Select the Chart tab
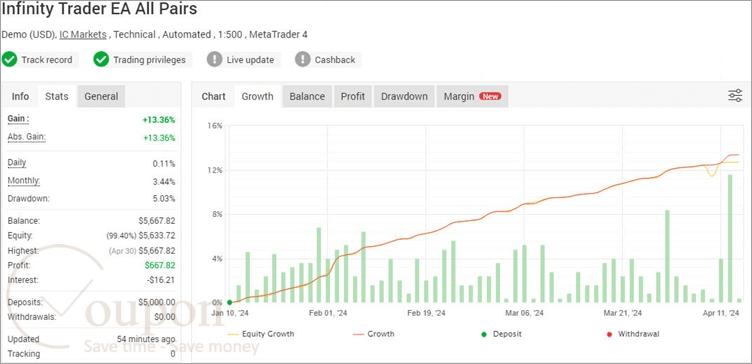 213,96
